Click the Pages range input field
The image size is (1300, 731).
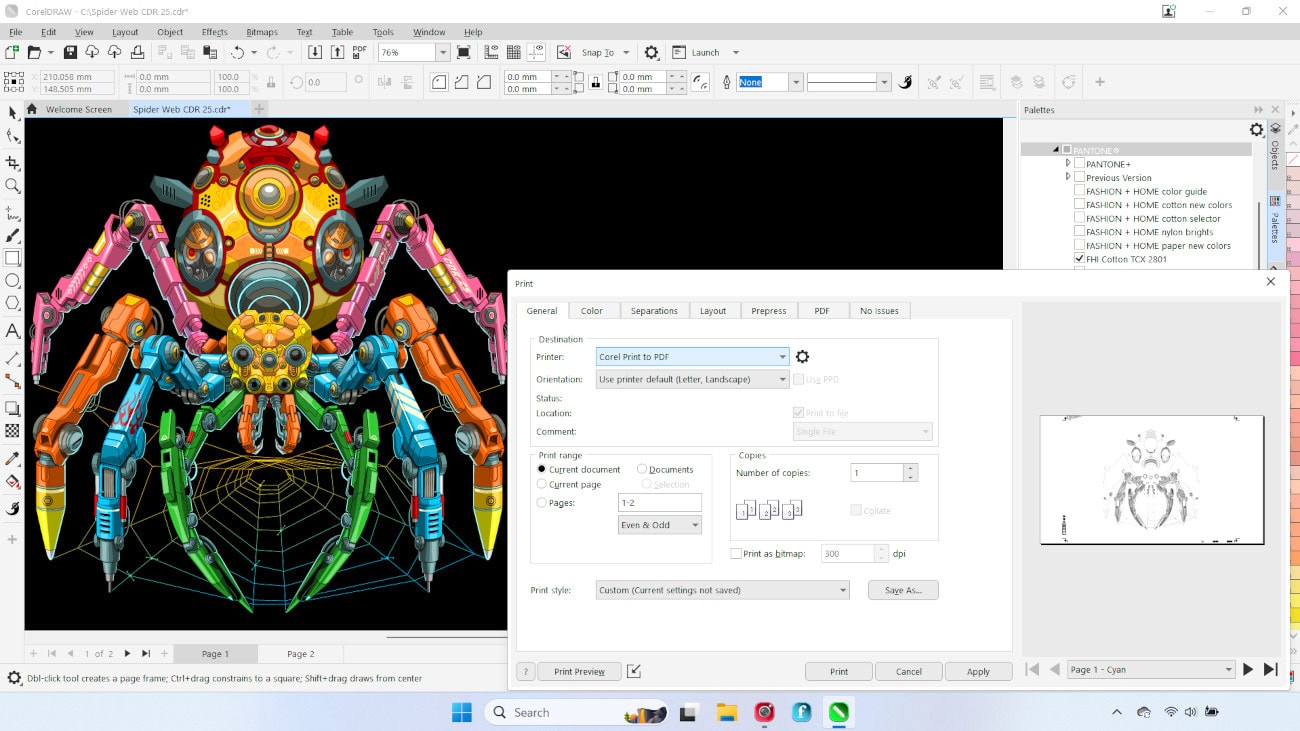tap(660, 503)
